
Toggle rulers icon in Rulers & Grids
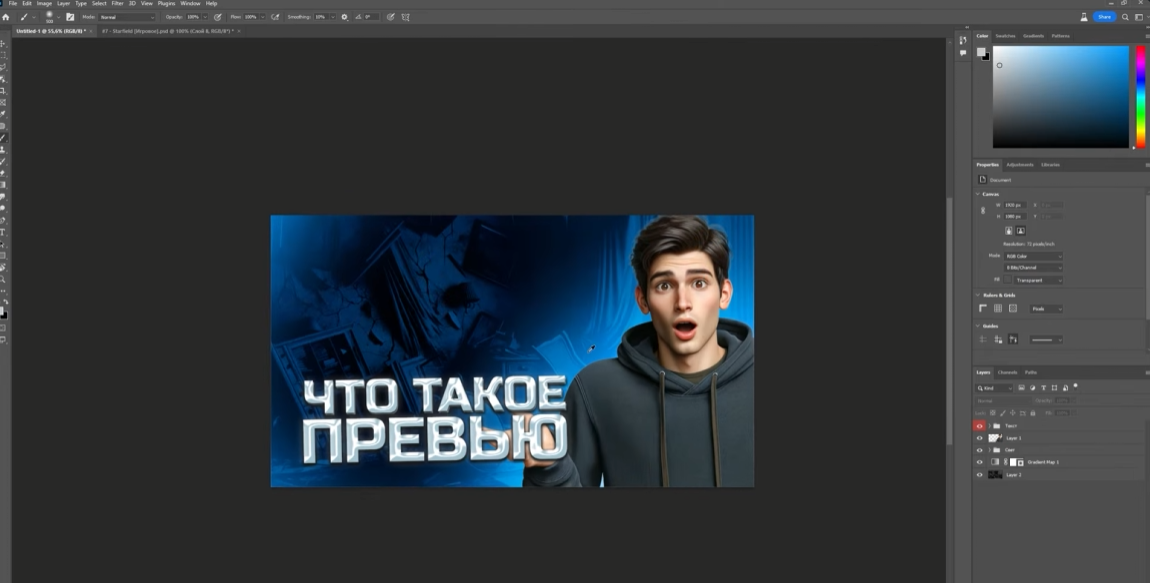pos(983,309)
